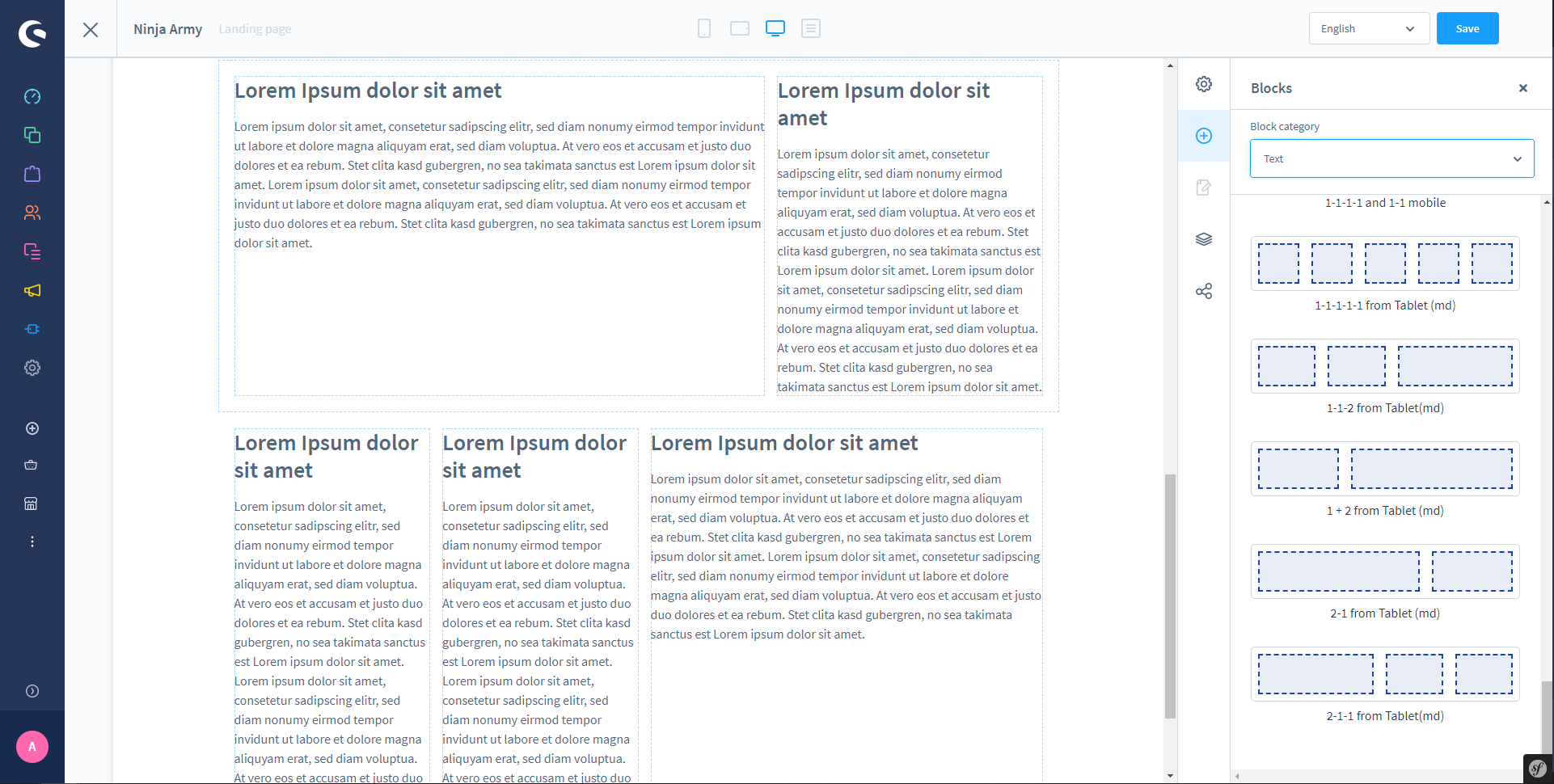Screen dimensions: 1554x784
Task: Click the canvas scroll down arrow
Action: (x=1170, y=776)
